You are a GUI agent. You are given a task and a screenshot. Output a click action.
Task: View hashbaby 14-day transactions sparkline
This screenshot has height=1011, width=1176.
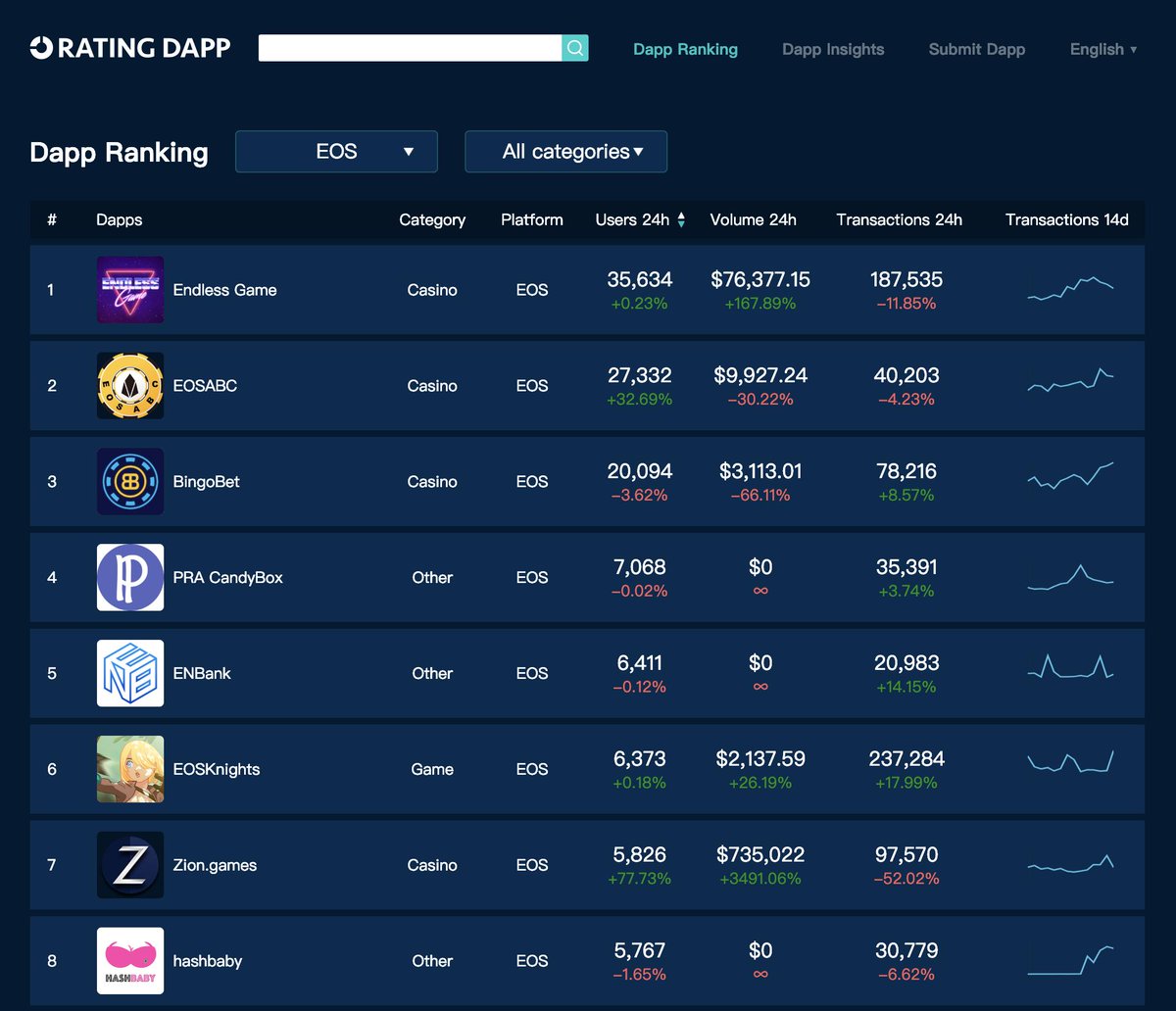click(x=1070, y=960)
